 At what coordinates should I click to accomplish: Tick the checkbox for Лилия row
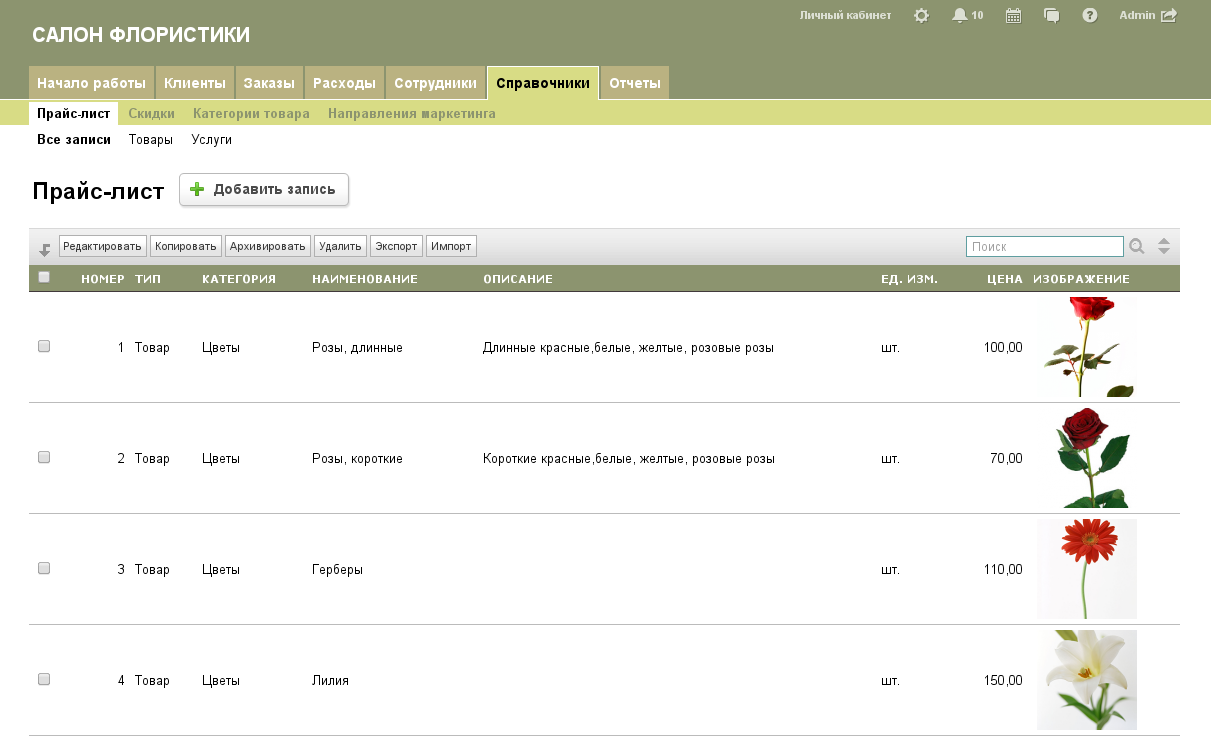(x=44, y=679)
